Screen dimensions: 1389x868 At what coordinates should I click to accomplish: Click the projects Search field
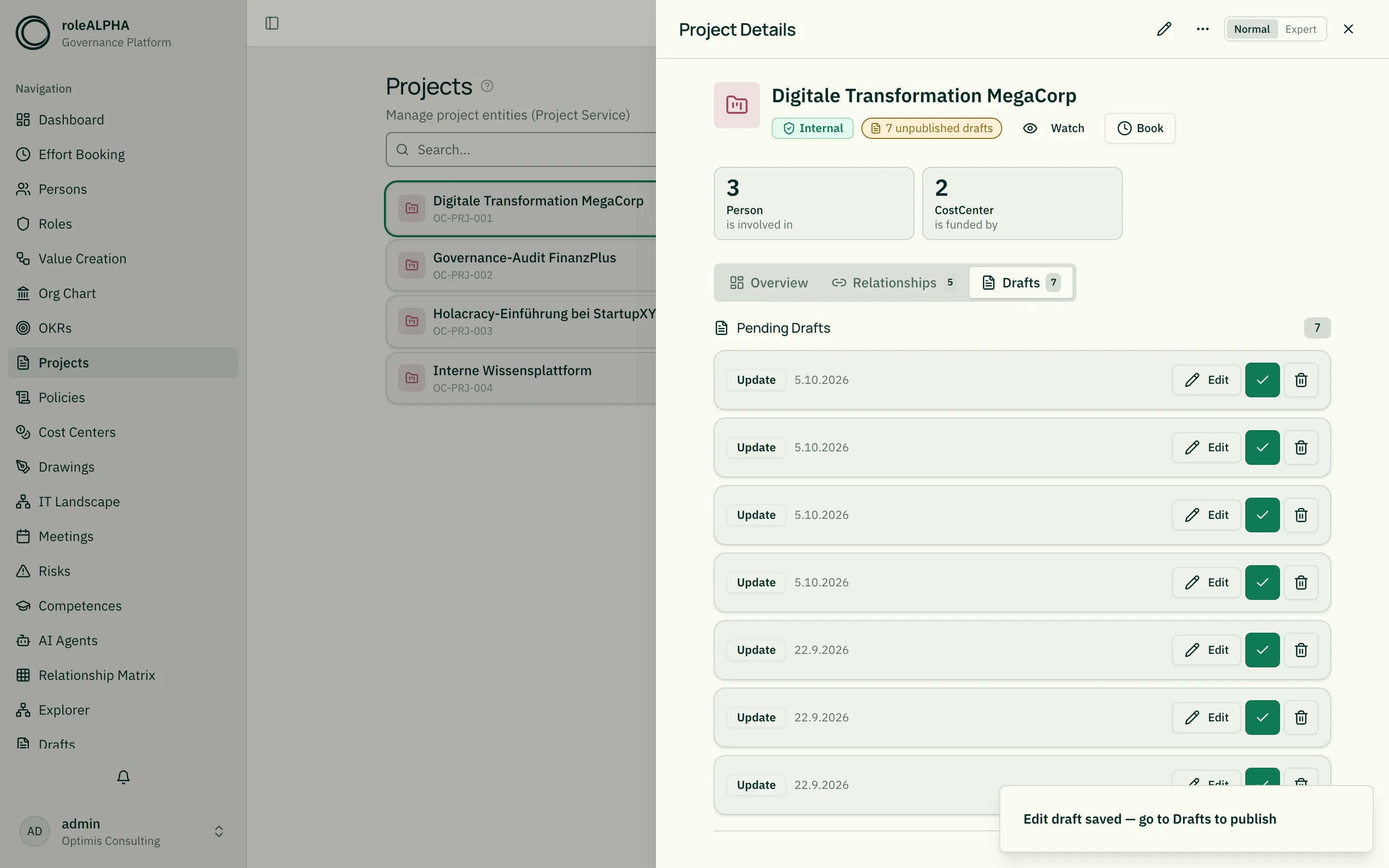521,150
